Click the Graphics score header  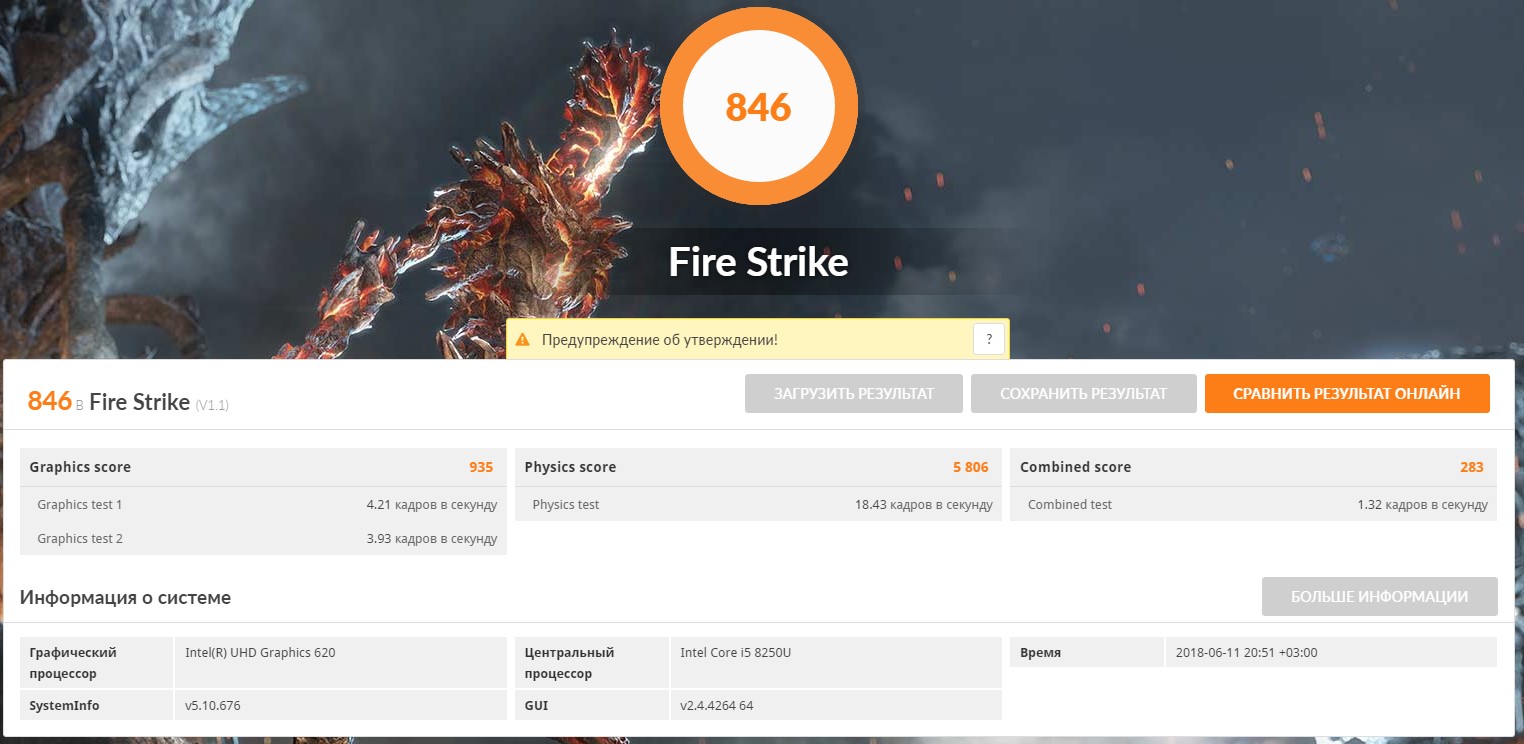(80, 467)
